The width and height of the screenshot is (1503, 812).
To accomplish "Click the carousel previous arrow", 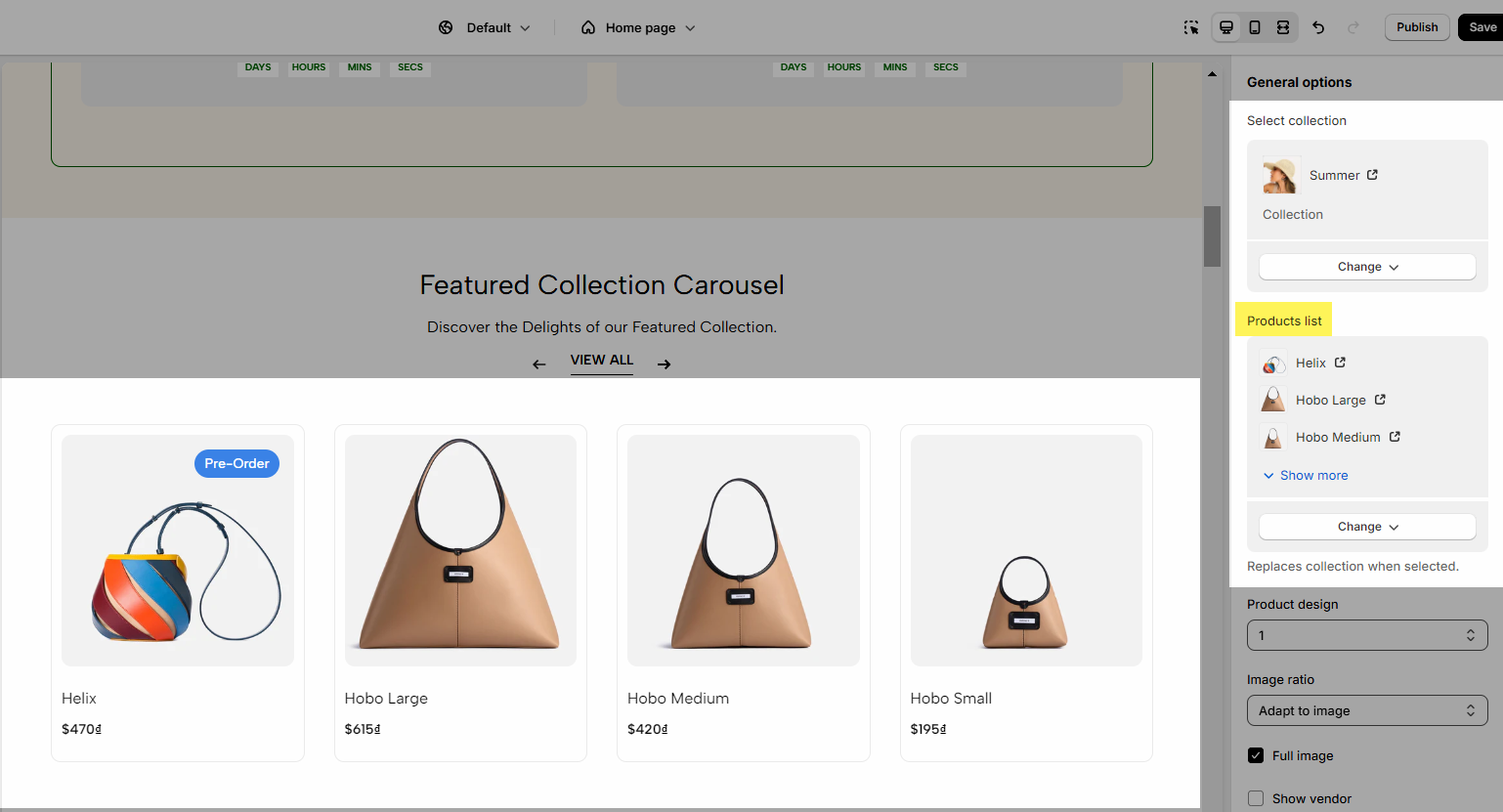I will tap(539, 364).
